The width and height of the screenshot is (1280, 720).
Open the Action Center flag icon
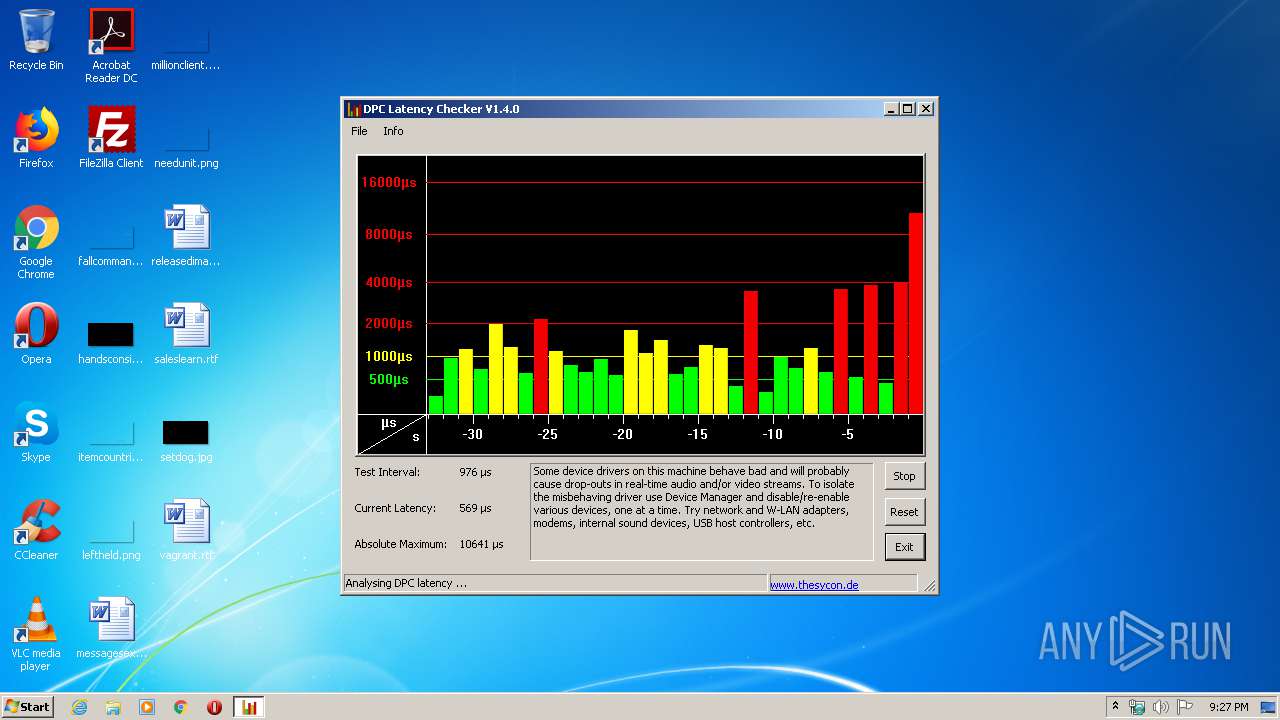pos(1185,707)
